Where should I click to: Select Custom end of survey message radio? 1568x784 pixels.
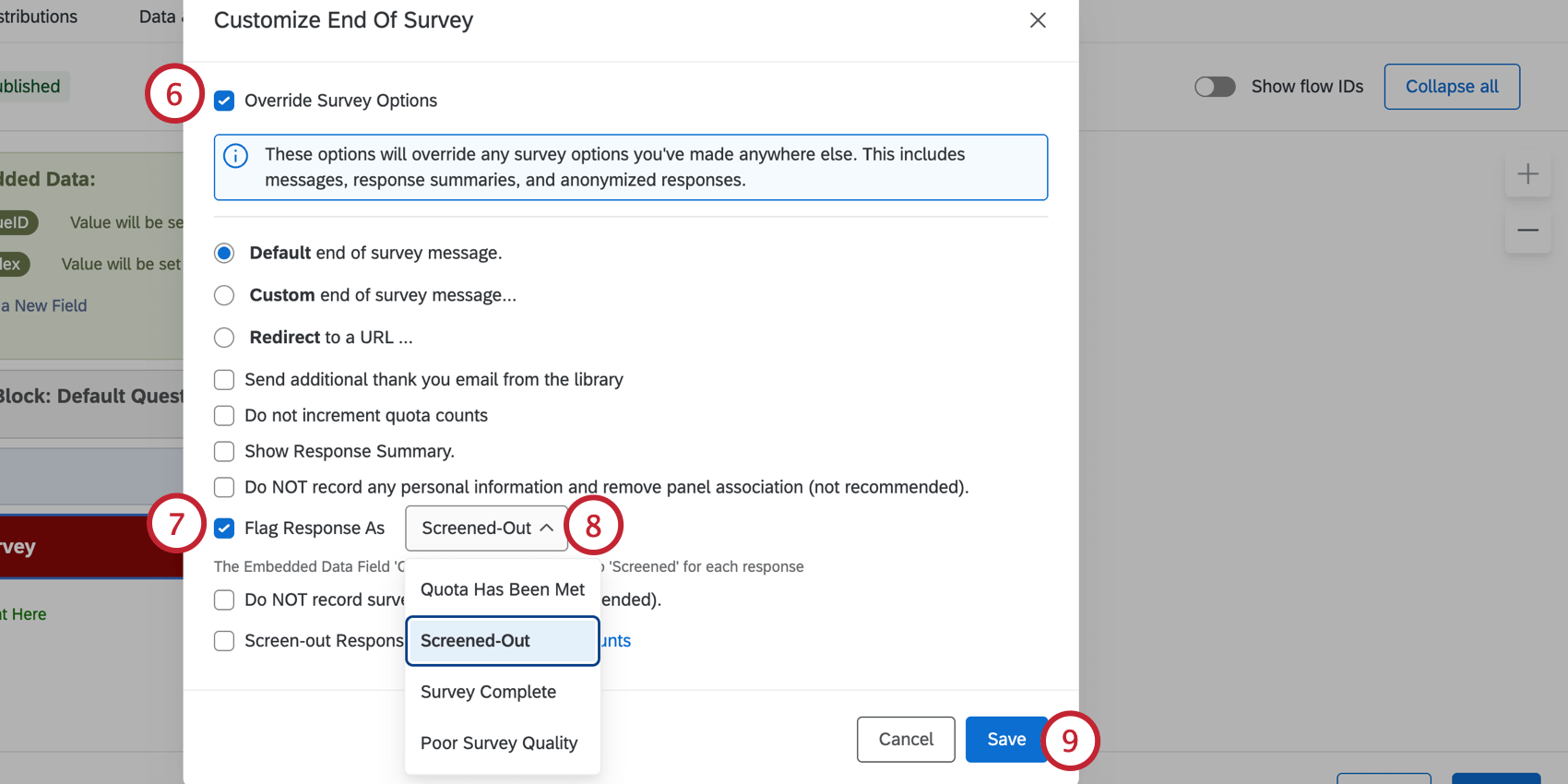coord(224,295)
